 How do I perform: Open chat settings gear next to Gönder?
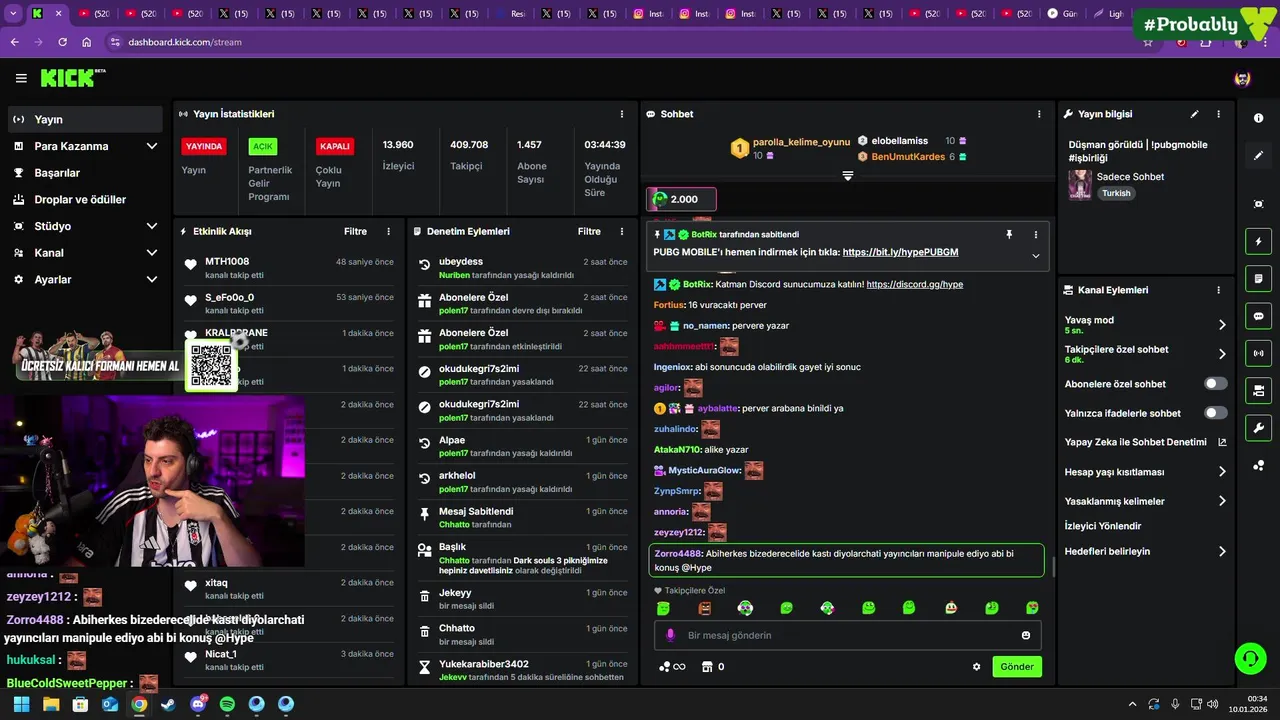[977, 667]
